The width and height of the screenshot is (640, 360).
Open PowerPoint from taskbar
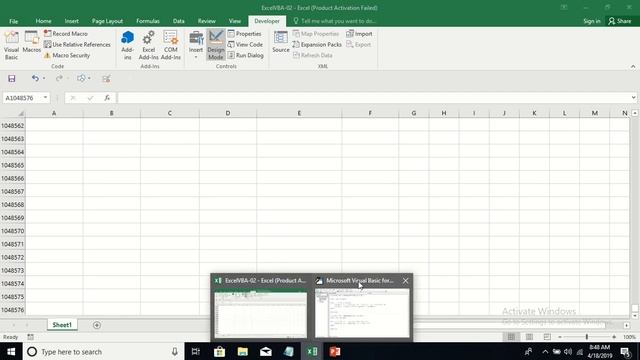(x=335, y=352)
